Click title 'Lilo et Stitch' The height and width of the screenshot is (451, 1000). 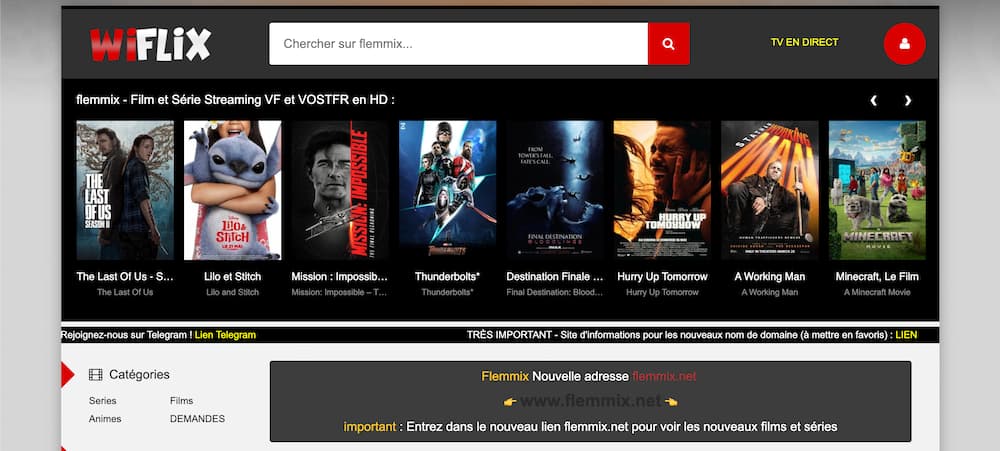pyautogui.click(x=233, y=277)
